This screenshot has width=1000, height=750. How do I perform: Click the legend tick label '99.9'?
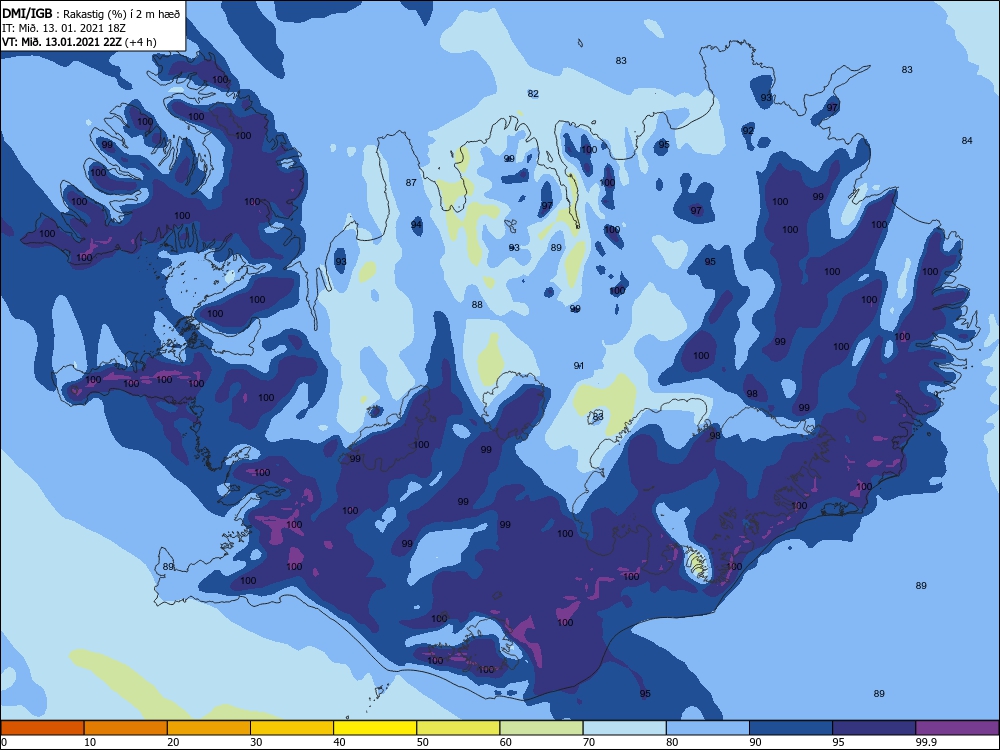pos(926,742)
